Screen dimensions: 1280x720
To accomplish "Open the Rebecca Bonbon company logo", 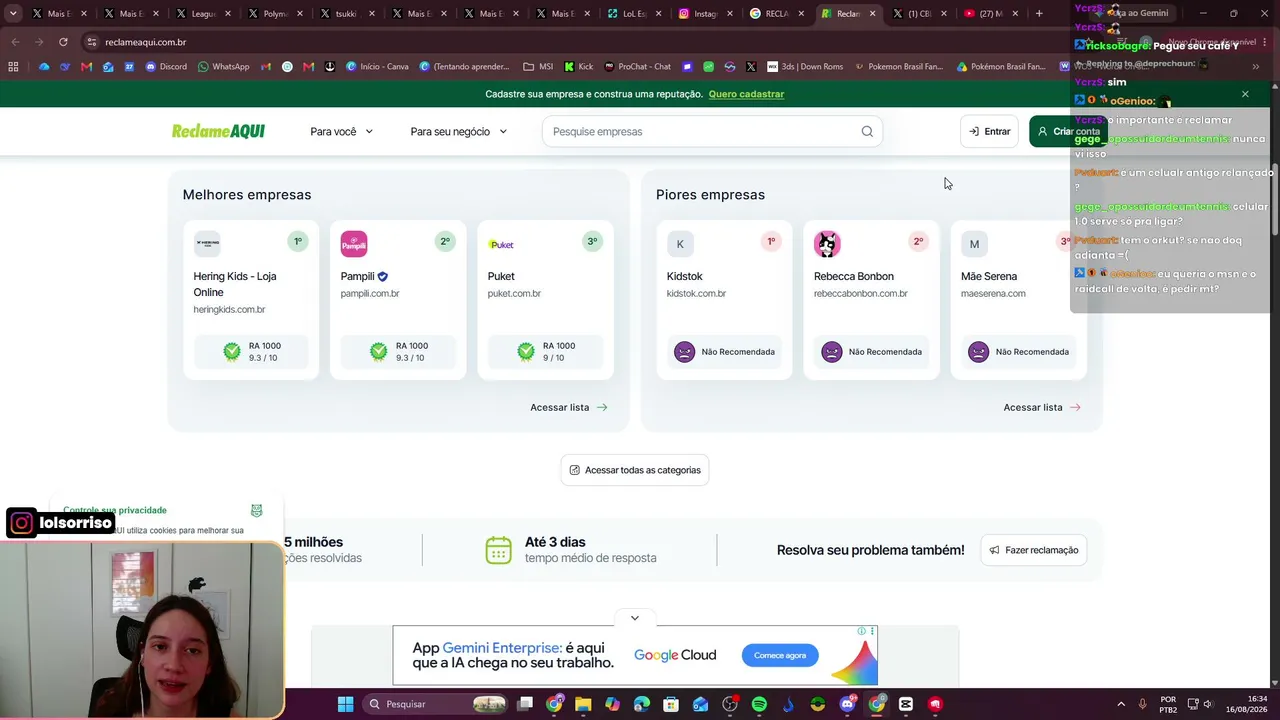I will [x=827, y=244].
